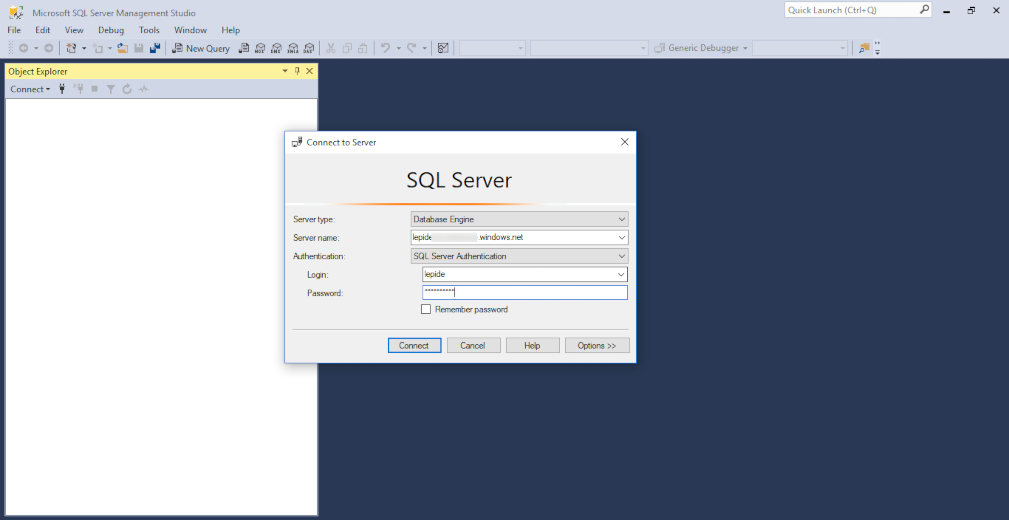Click into the Password field
1009x520 pixels.
click(524, 293)
